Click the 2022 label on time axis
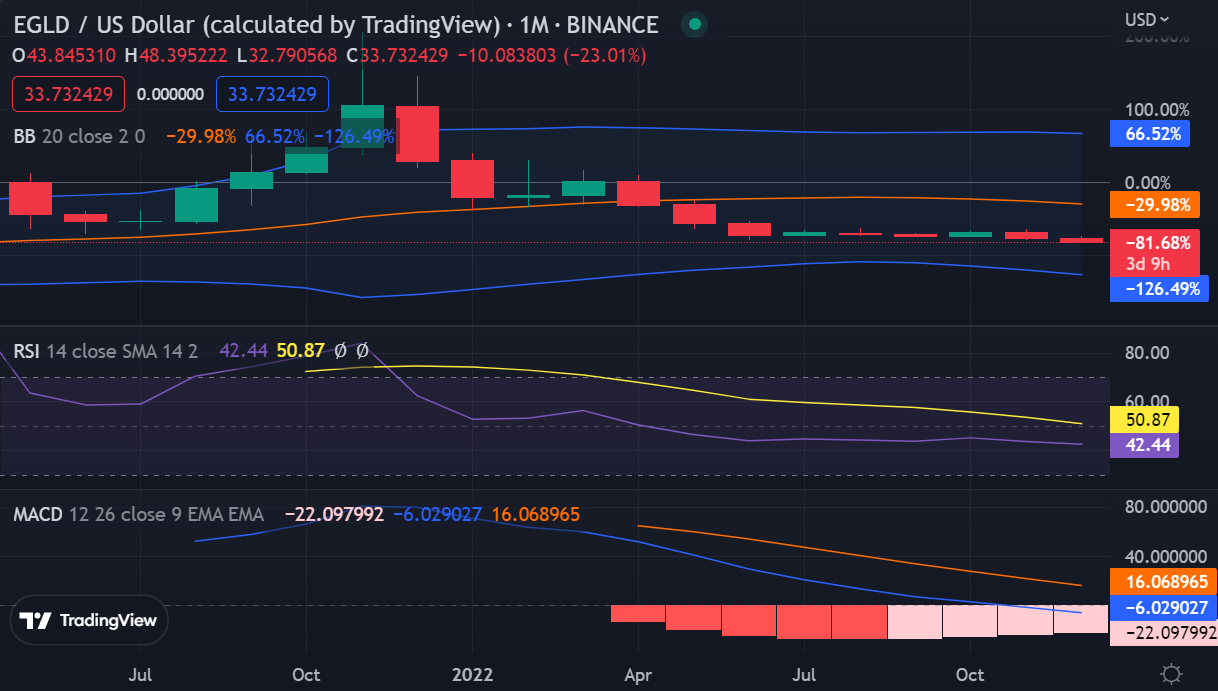 click(472, 673)
